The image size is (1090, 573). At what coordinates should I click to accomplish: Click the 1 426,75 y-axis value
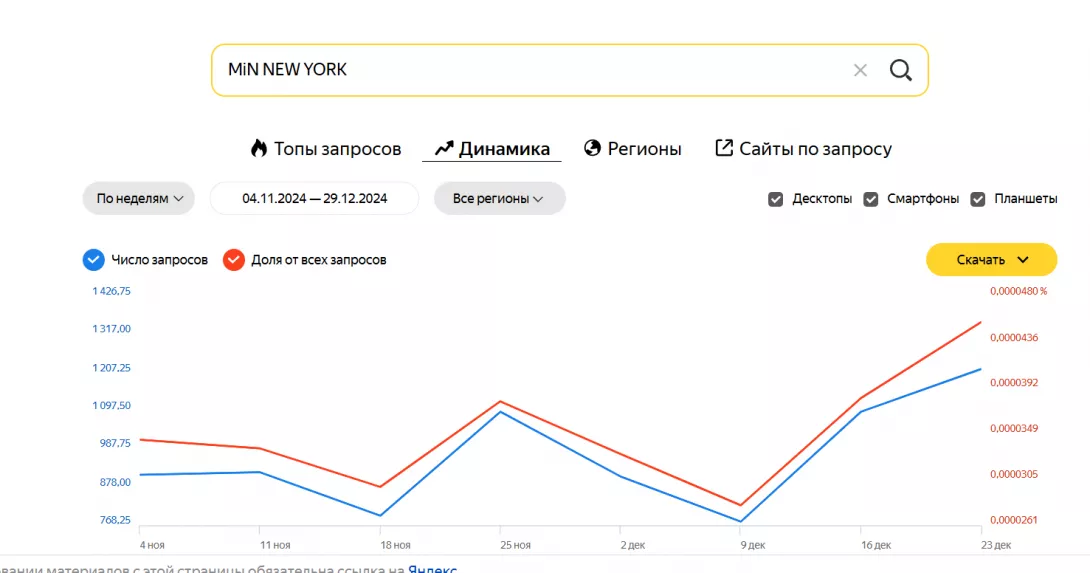(111, 291)
